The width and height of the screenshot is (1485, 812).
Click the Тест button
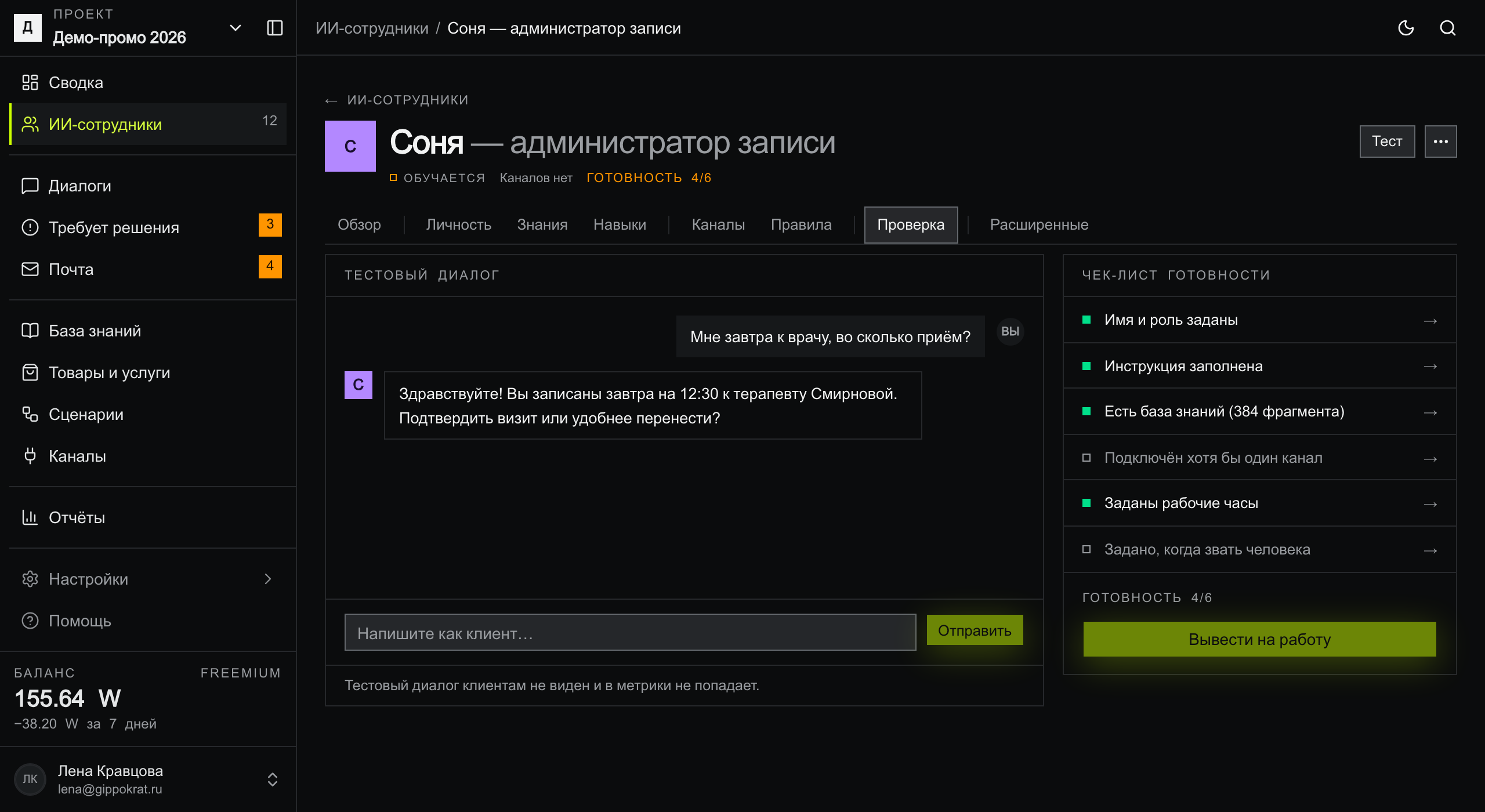1387,142
